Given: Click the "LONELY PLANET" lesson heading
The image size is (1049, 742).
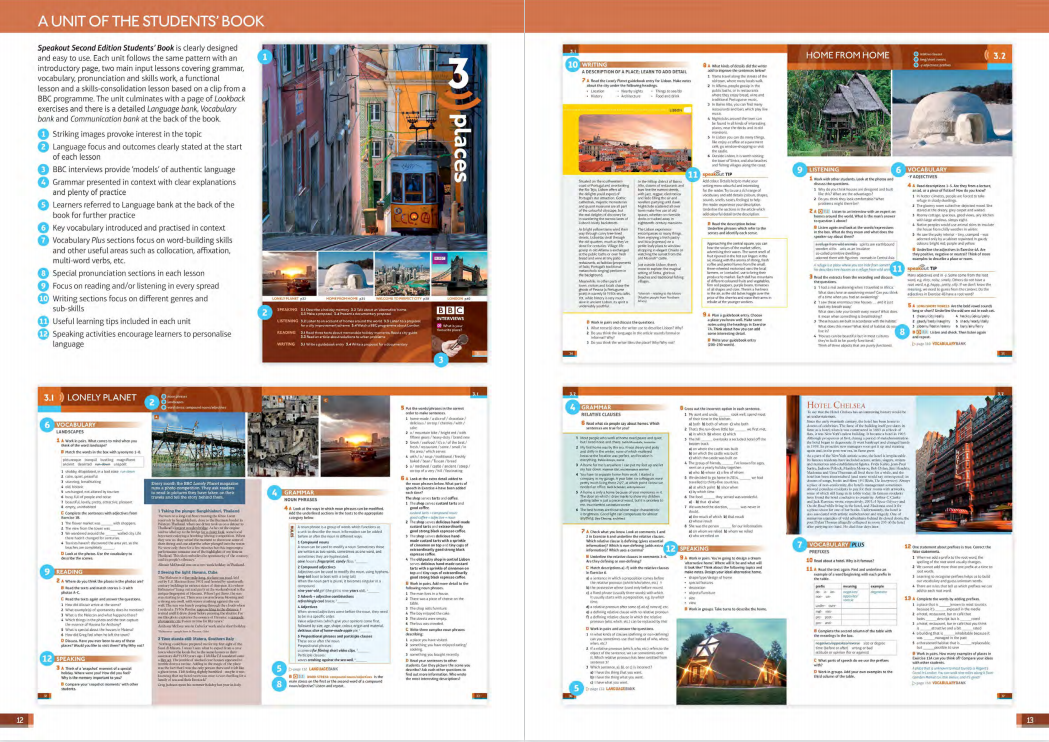Looking at the screenshot, I should [x=102, y=397].
